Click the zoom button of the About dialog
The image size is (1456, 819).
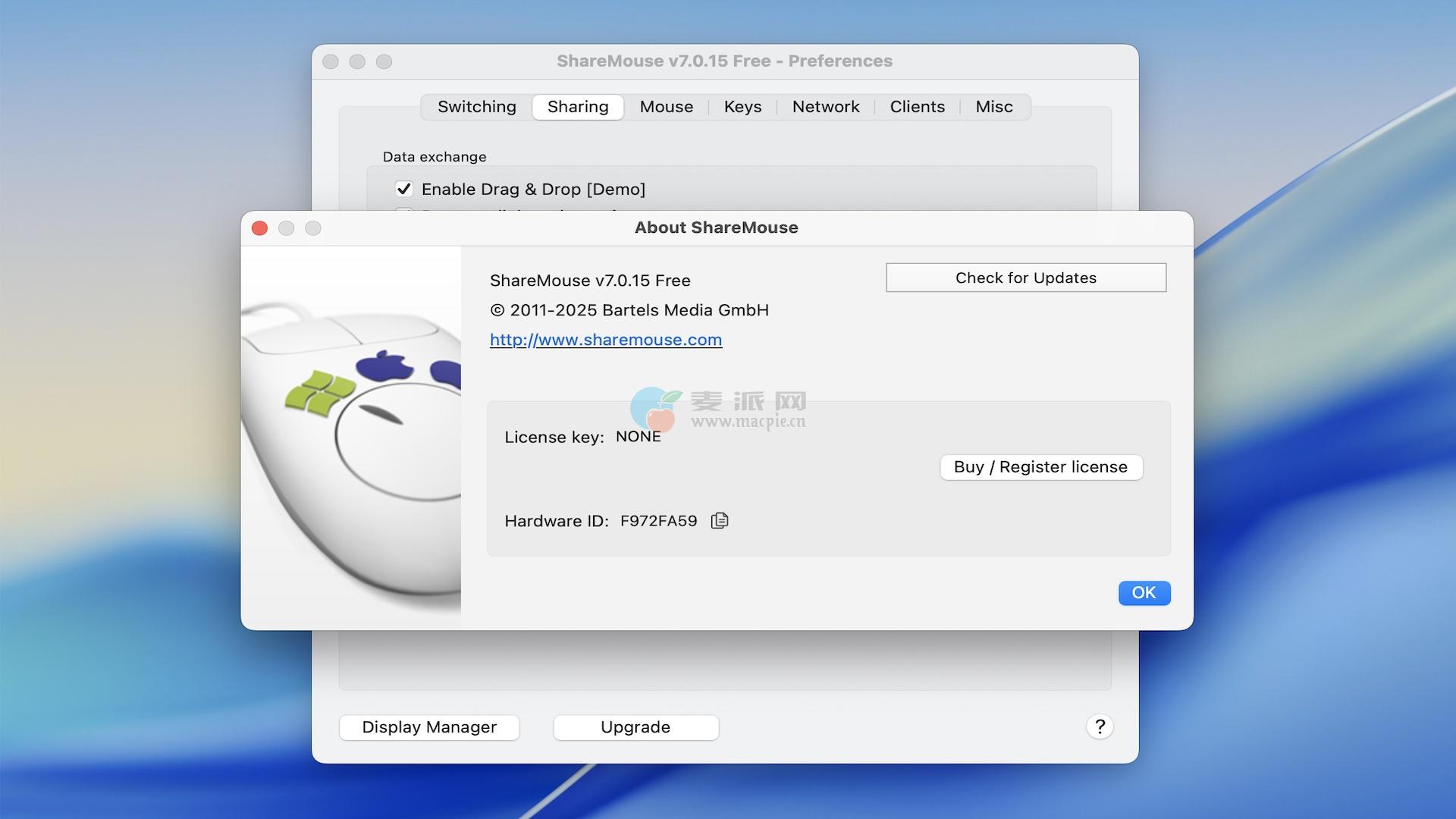[313, 228]
